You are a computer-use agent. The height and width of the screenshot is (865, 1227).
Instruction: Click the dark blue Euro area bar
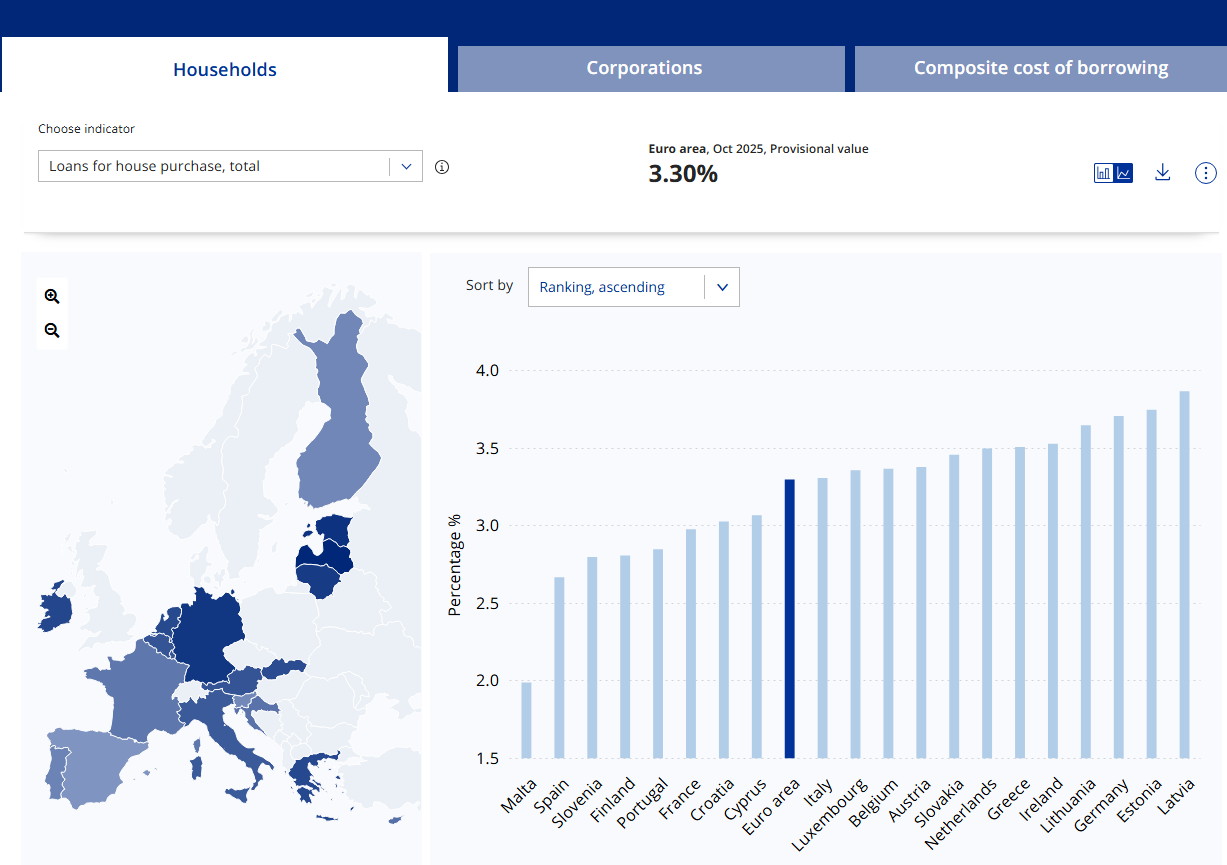coord(789,620)
